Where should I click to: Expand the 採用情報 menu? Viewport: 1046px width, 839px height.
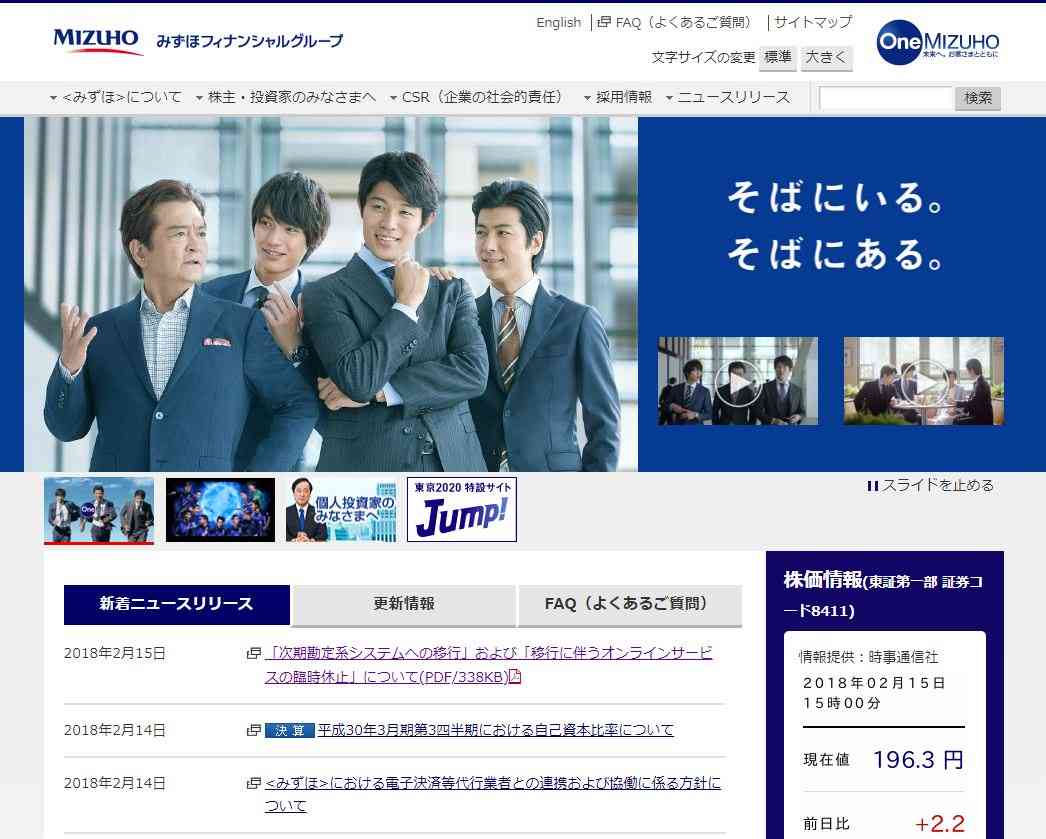[618, 97]
